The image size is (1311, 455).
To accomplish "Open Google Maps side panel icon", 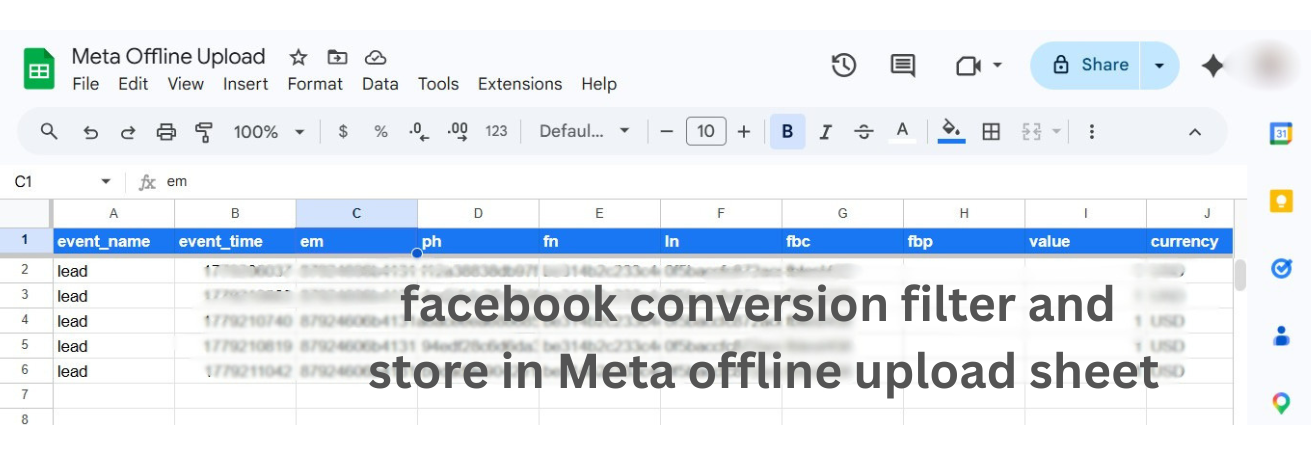I will coord(1281,403).
